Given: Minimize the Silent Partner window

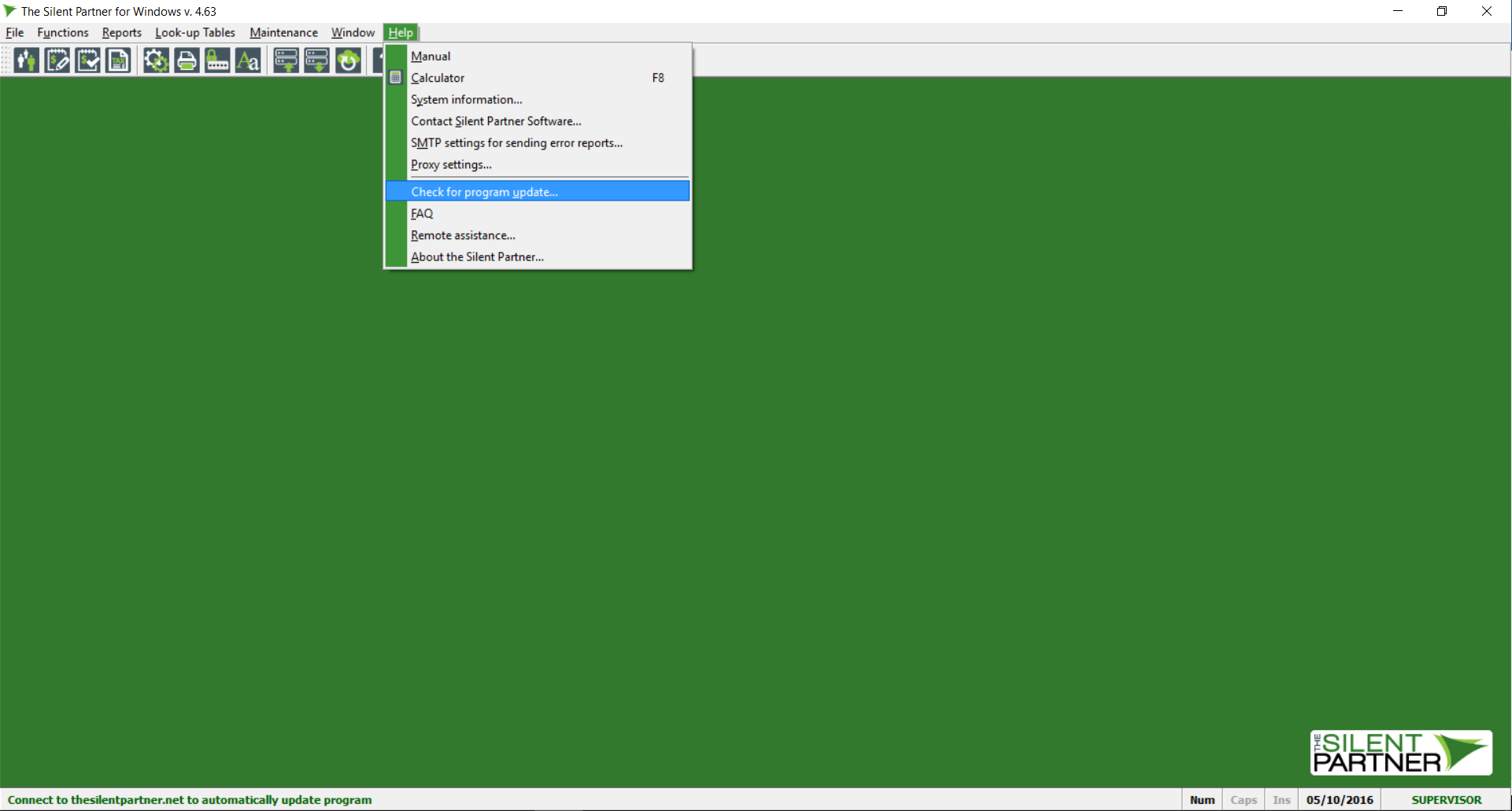Looking at the screenshot, I should [x=1398, y=11].
